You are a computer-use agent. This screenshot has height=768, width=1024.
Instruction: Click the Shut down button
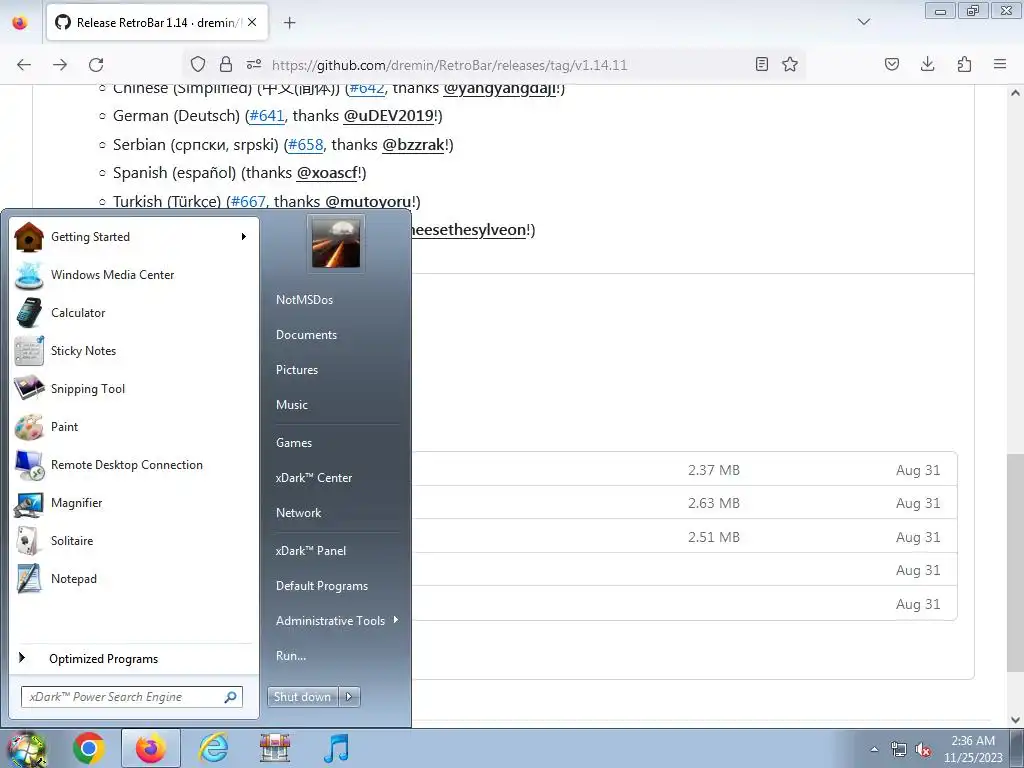[302, 697]
